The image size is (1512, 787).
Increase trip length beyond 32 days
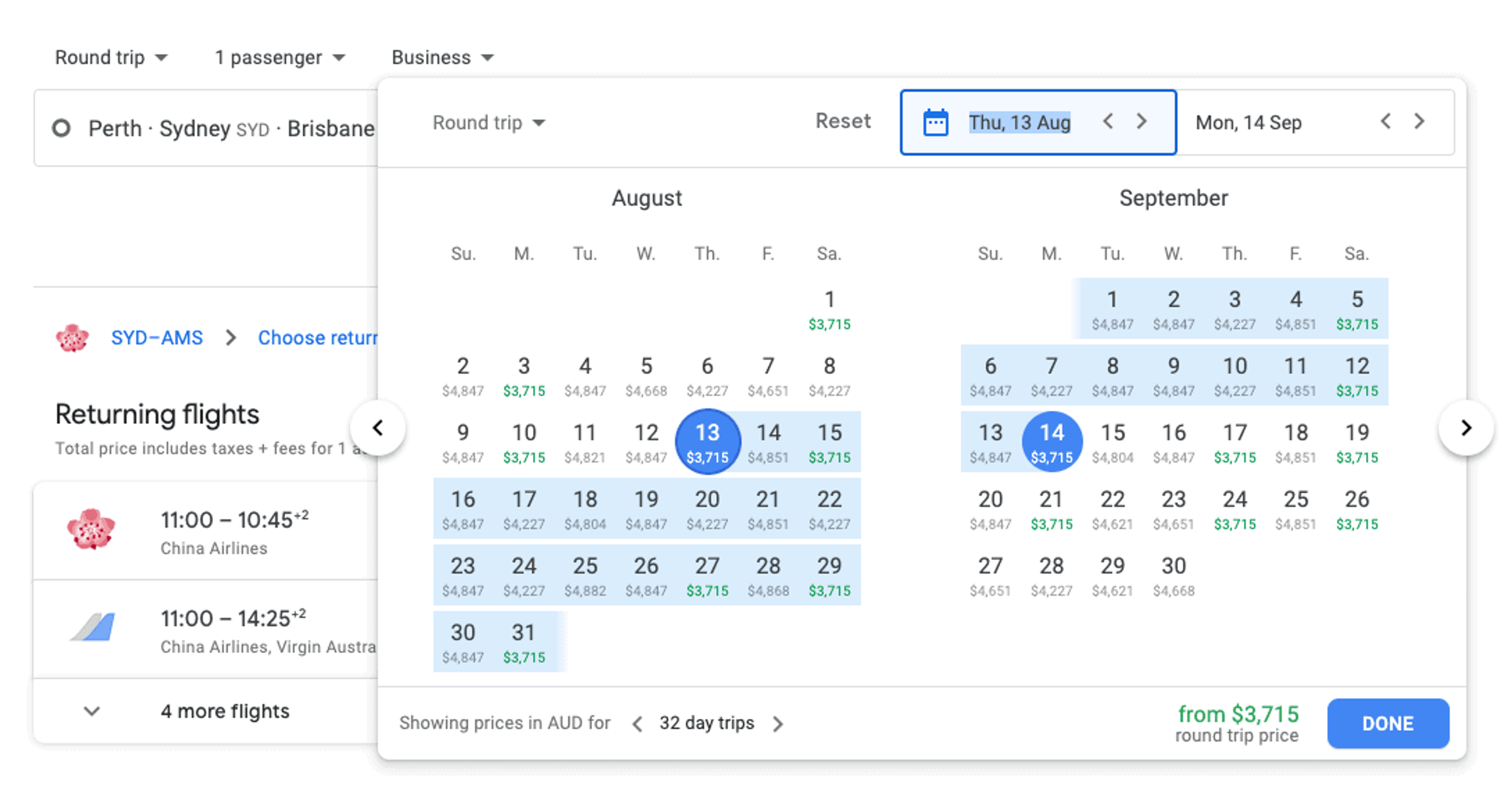(778, 724)
